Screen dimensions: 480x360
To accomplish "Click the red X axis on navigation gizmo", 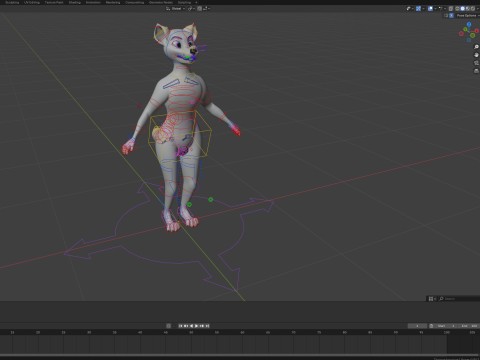I will click(476, 31).
